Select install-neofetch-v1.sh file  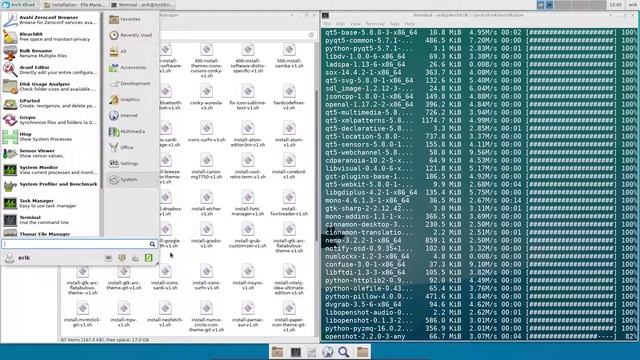(165, 314)
